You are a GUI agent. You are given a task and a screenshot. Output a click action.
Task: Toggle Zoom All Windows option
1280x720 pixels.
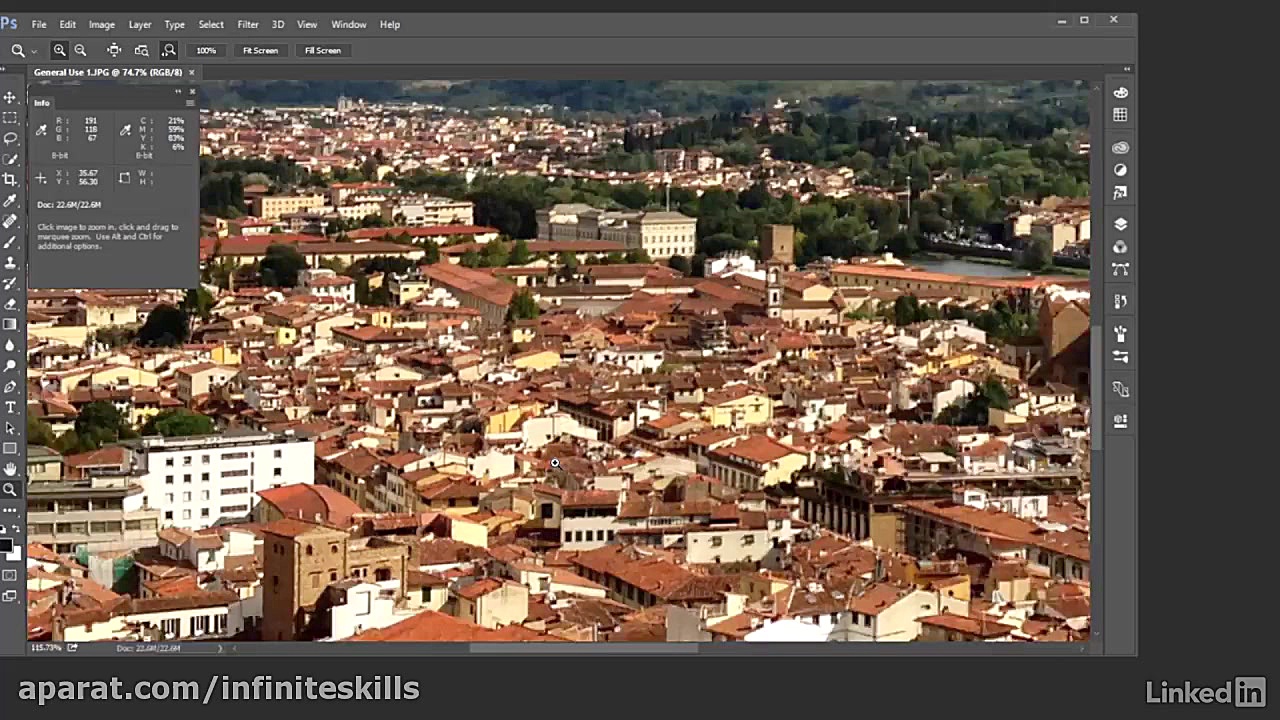[141, 50]
